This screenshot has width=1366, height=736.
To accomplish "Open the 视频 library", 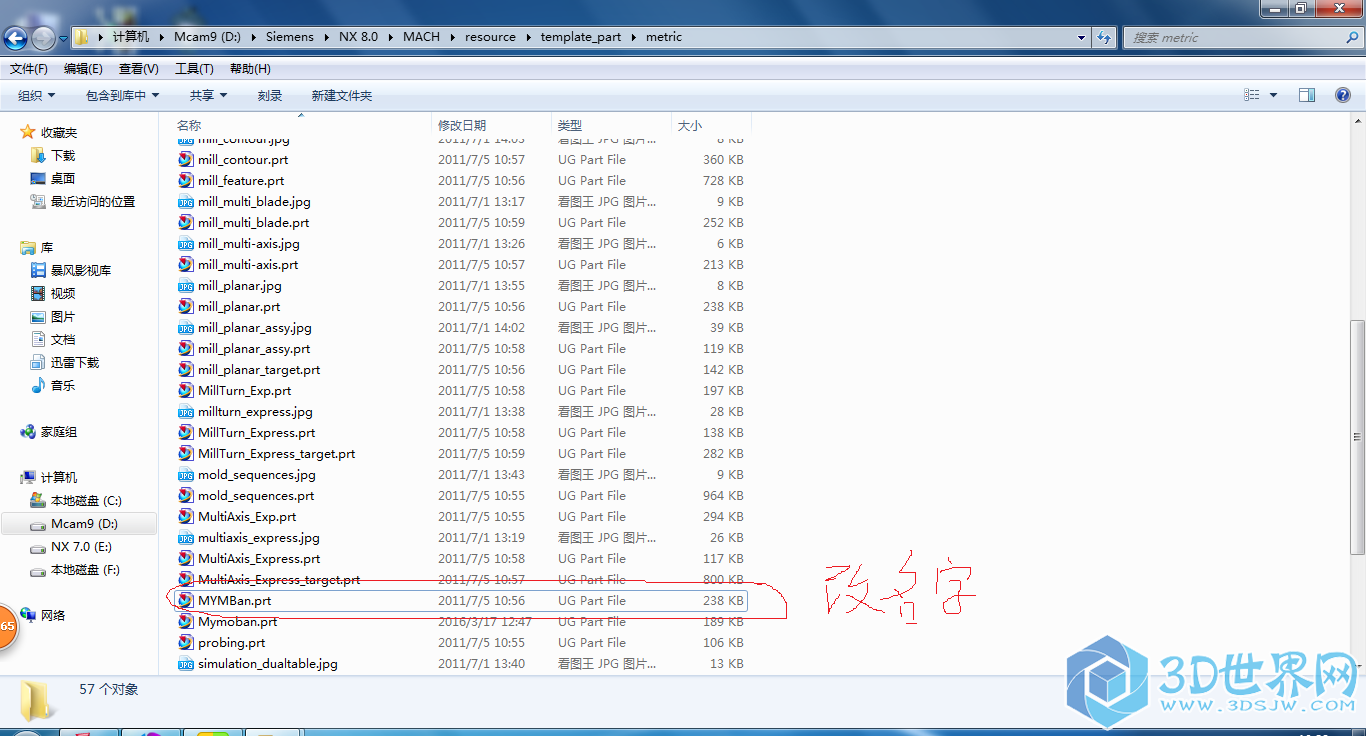I will pos(63,293).
